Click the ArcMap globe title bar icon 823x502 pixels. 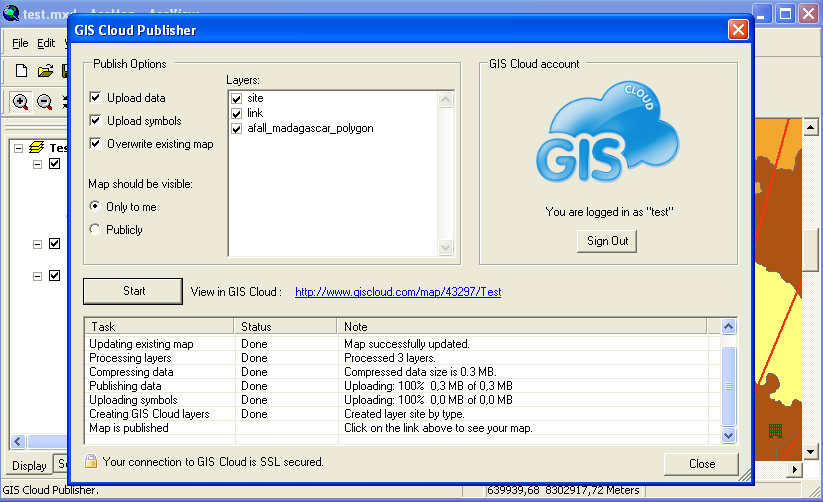10,15
